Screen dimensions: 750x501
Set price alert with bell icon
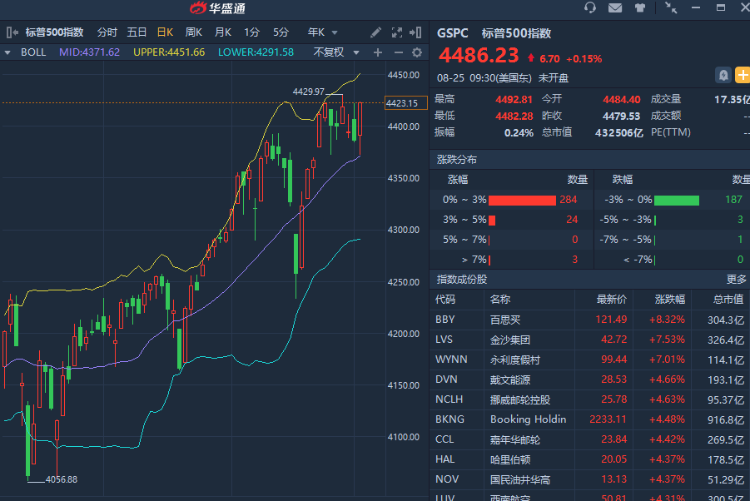722,75
